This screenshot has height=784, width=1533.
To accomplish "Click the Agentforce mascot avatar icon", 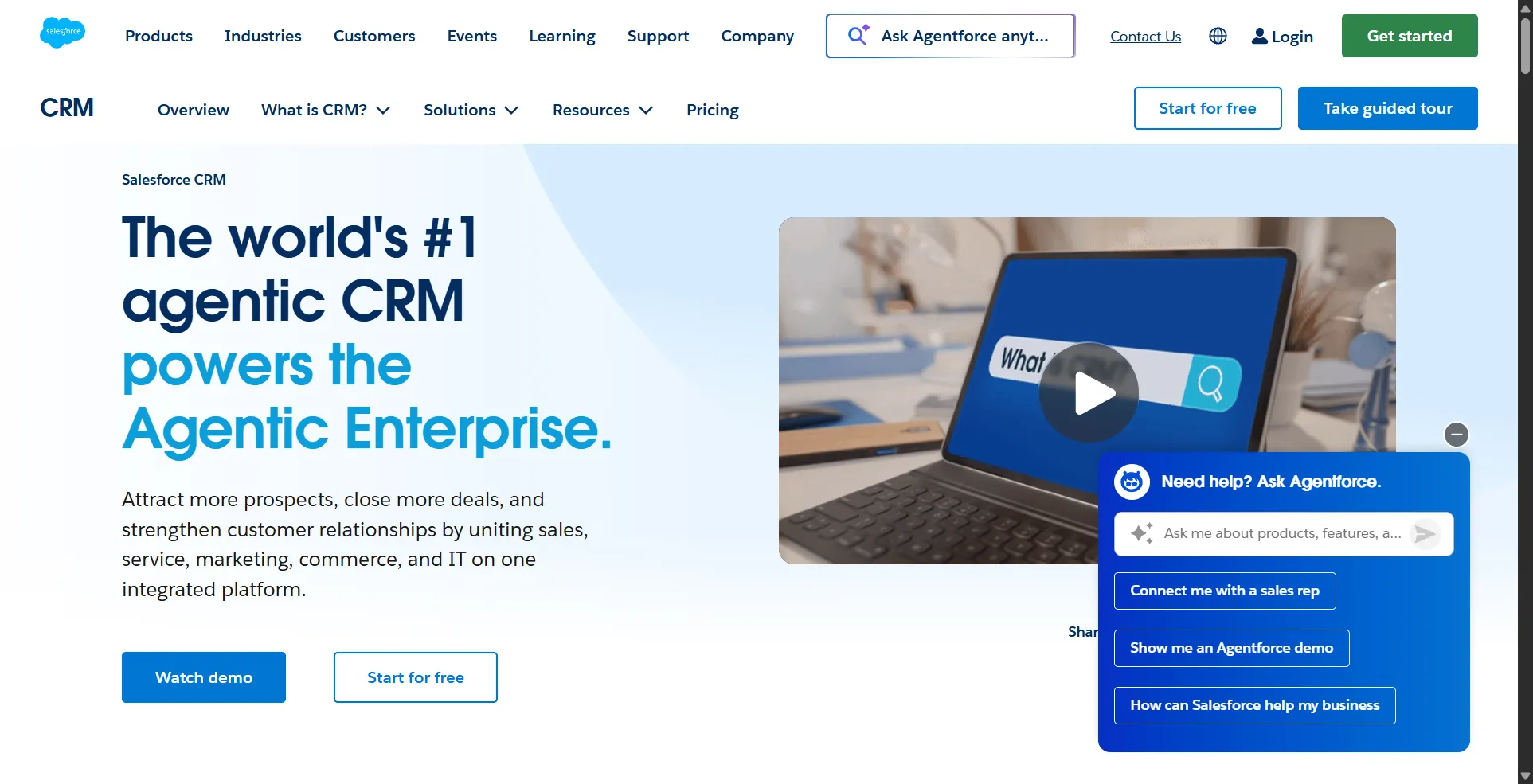I will [x=1132, y=482].
